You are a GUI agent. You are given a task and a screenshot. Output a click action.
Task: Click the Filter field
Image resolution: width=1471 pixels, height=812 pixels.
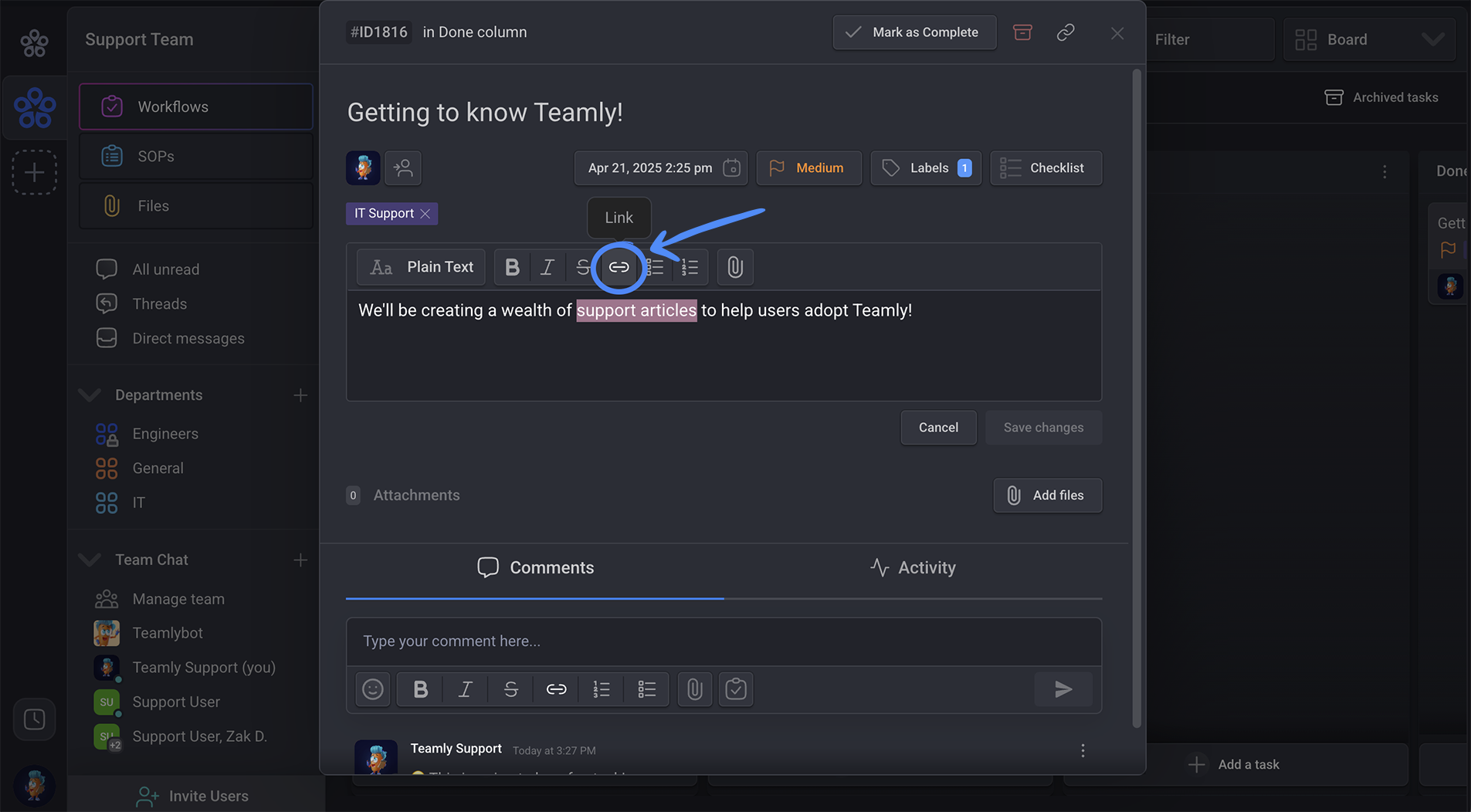click(x=1210, y=39)
